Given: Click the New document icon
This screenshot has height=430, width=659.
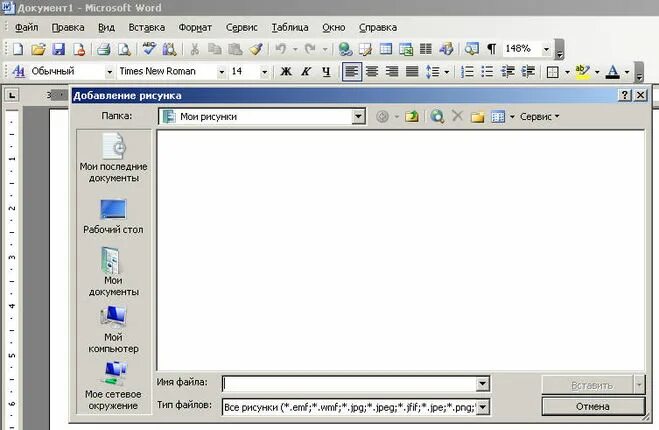Looking at the screenshot, I should (18, 49).
